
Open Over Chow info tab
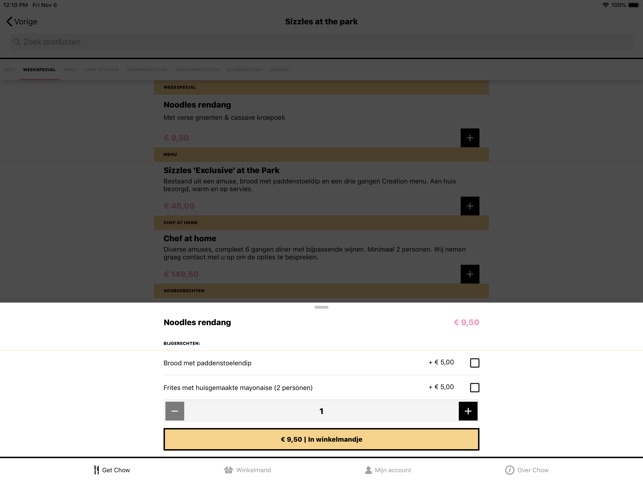[527, 470]
